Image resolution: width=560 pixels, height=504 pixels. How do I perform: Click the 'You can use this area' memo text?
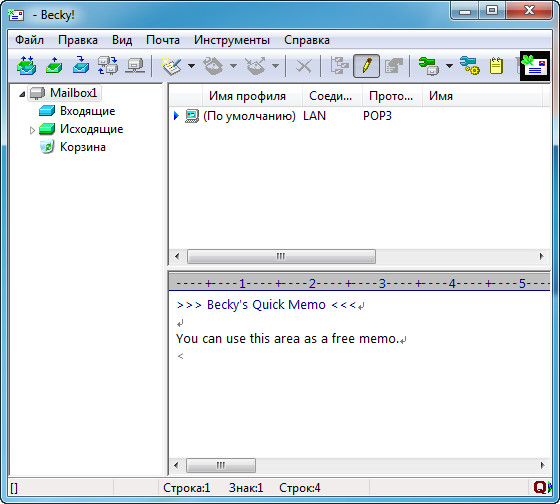[x=287, y=338]
